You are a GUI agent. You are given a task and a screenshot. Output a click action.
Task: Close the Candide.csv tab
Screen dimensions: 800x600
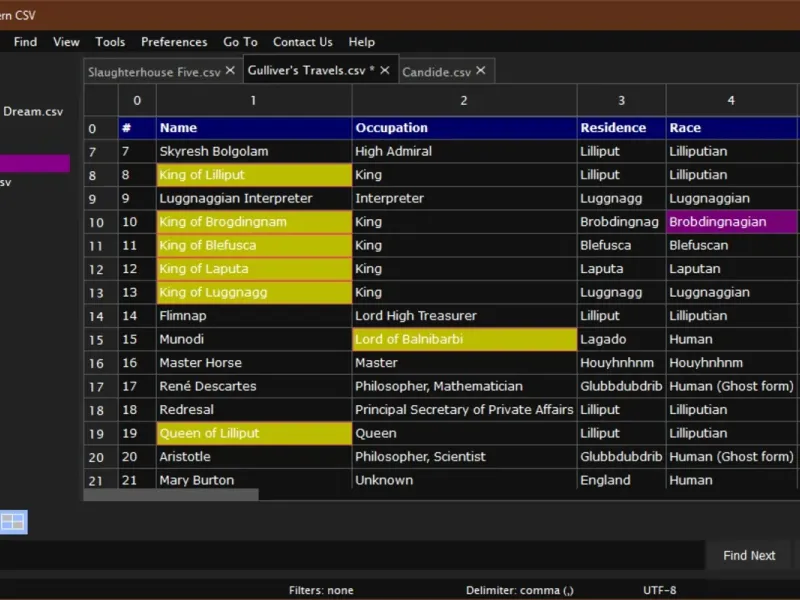tap(480, 71)
